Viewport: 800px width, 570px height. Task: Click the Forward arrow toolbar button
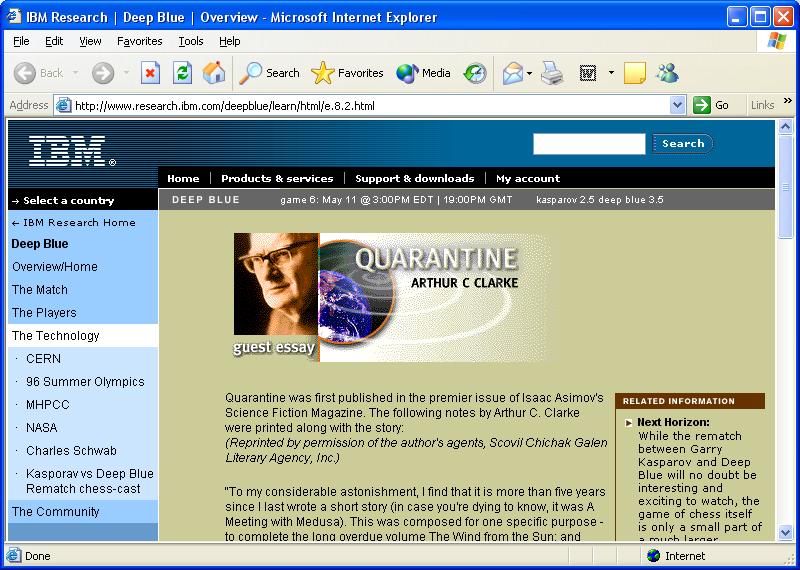tap(103, 73)
